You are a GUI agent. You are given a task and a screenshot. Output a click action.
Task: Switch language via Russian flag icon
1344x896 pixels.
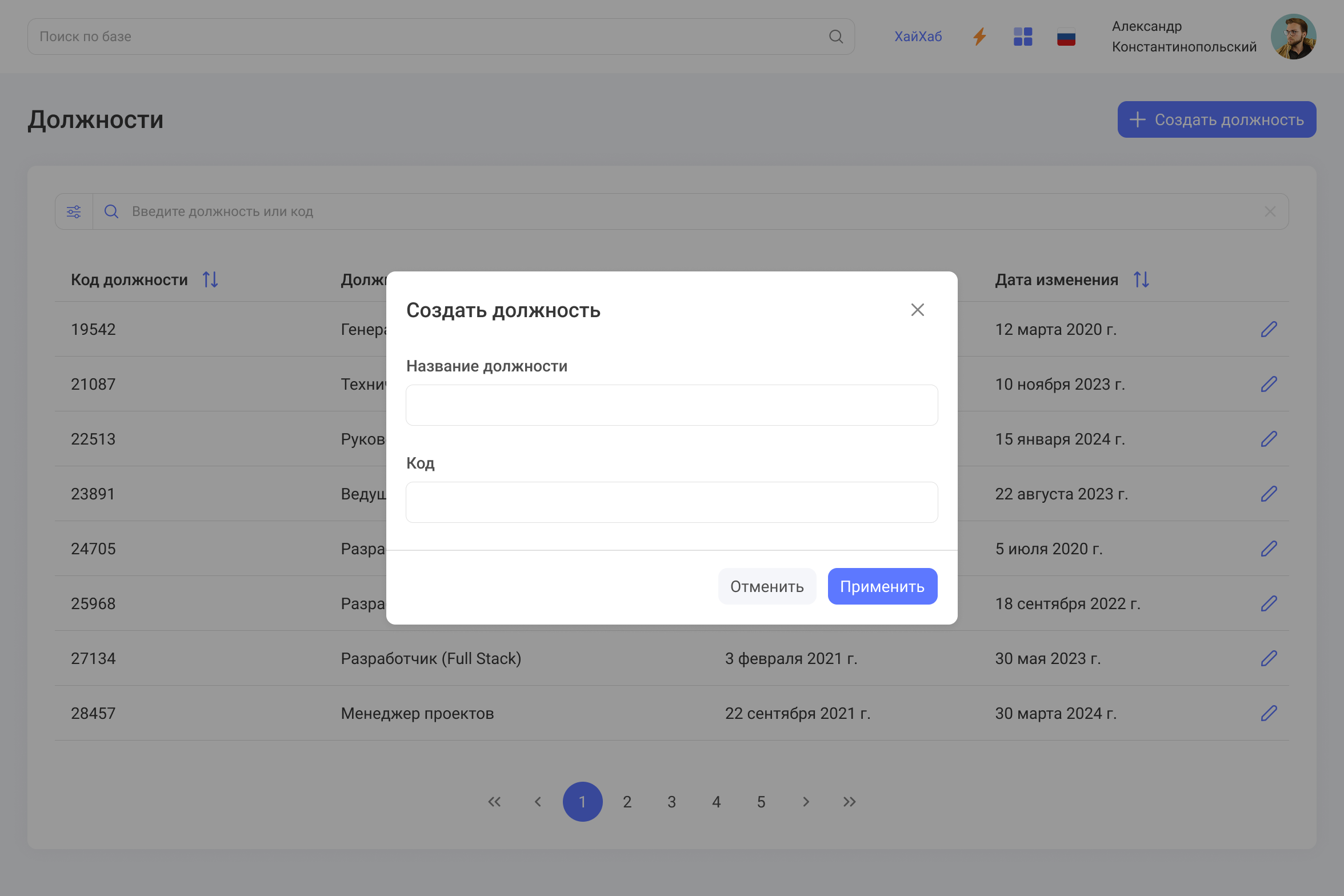coord(1066,38)
